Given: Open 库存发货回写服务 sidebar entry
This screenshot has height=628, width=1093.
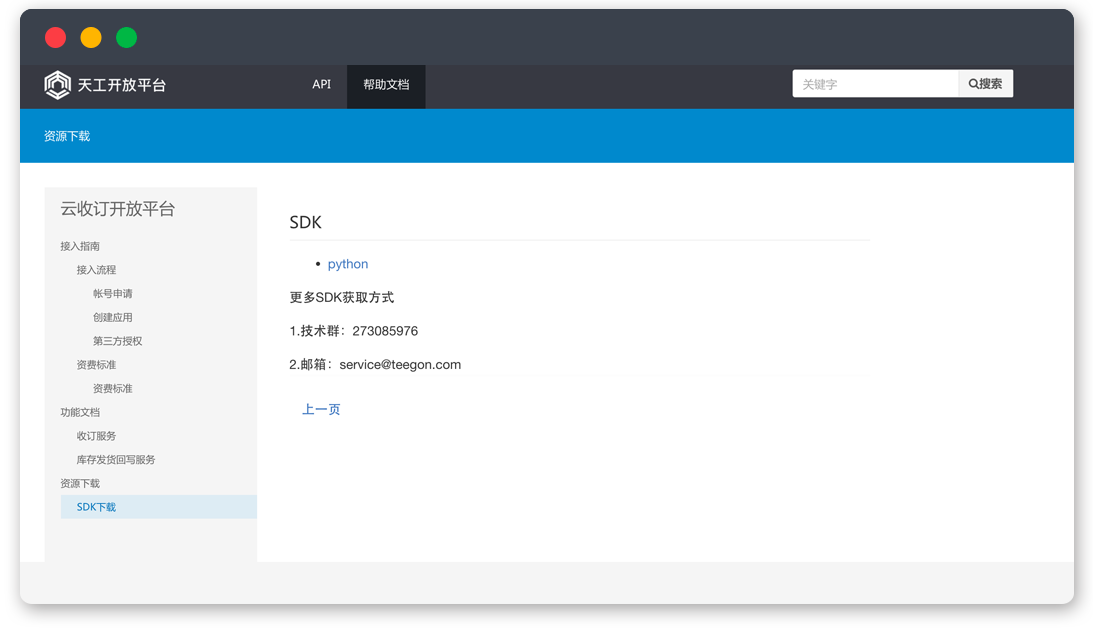Looking at the screenshot, I should coord(116,460).
